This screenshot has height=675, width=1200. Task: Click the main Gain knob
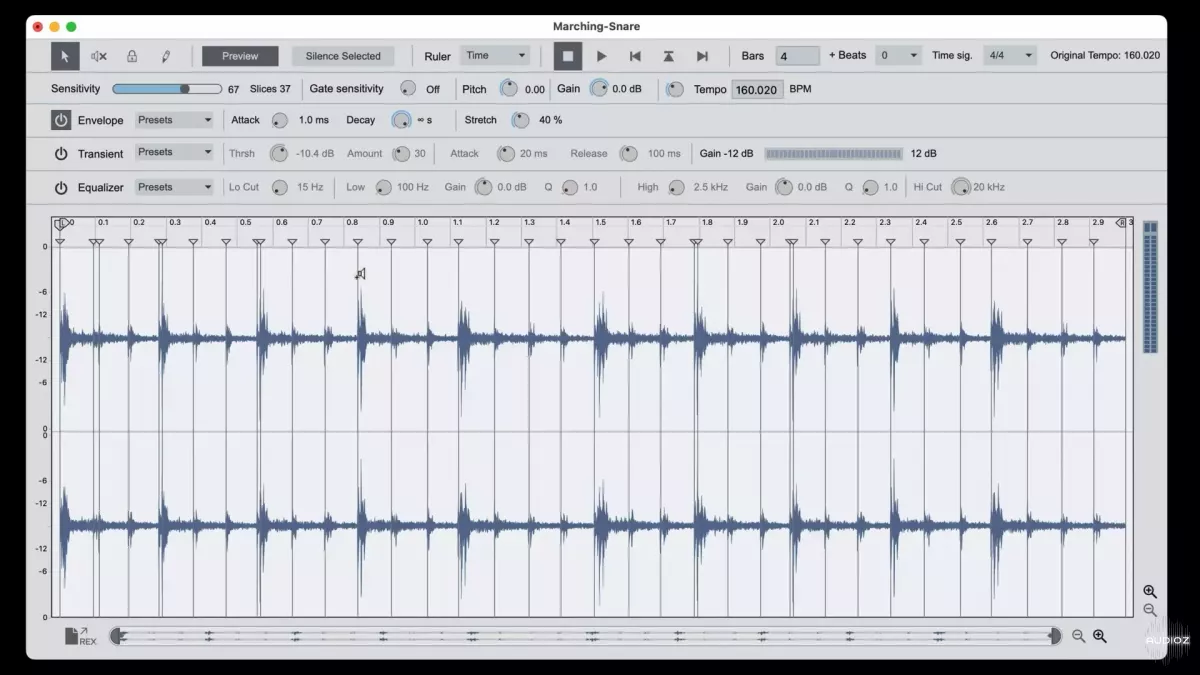[x=599, y=89]
